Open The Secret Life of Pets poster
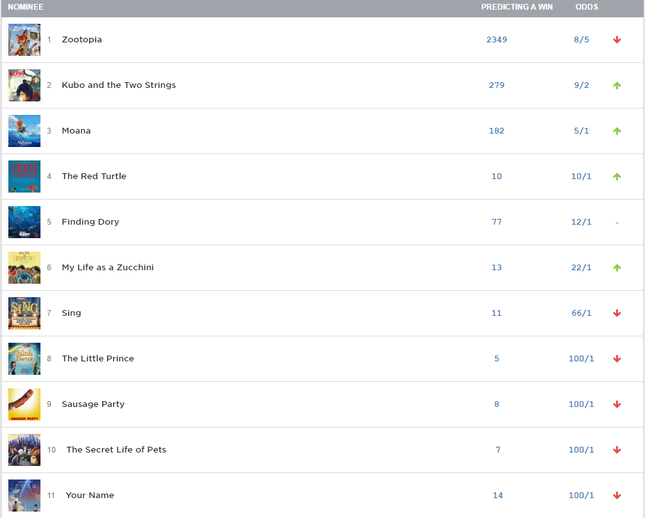 pyautogui.click(x=24, y=450)
